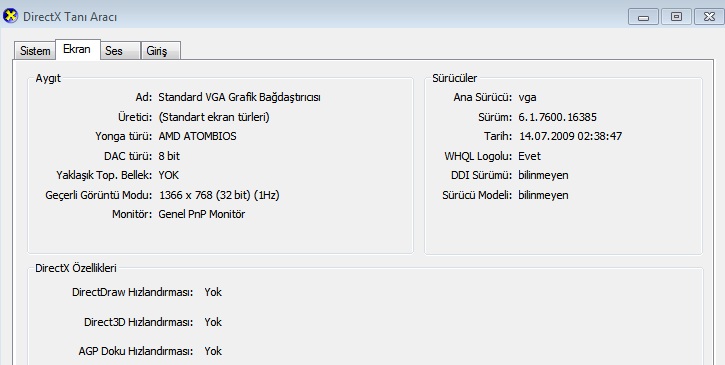This screenshot has width=725, height=365.
Task: Close the DirectX Tanı Aracı window
Action: (709, 17)
